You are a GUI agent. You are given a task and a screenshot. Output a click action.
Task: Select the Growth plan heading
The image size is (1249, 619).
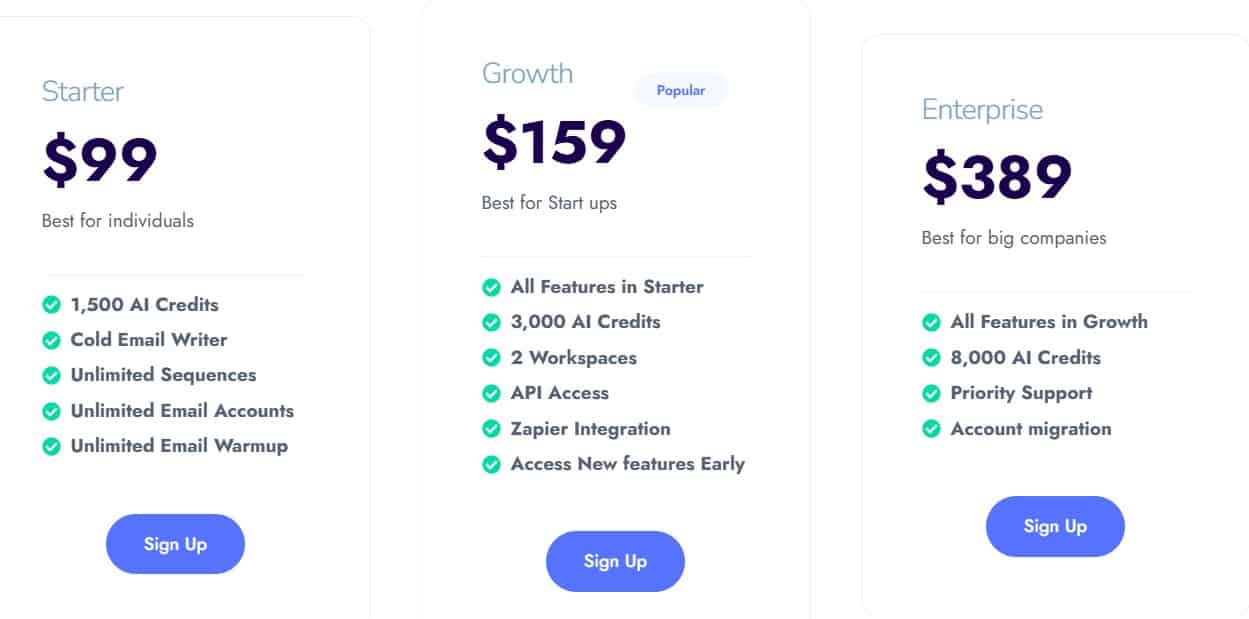coord(527,73)
